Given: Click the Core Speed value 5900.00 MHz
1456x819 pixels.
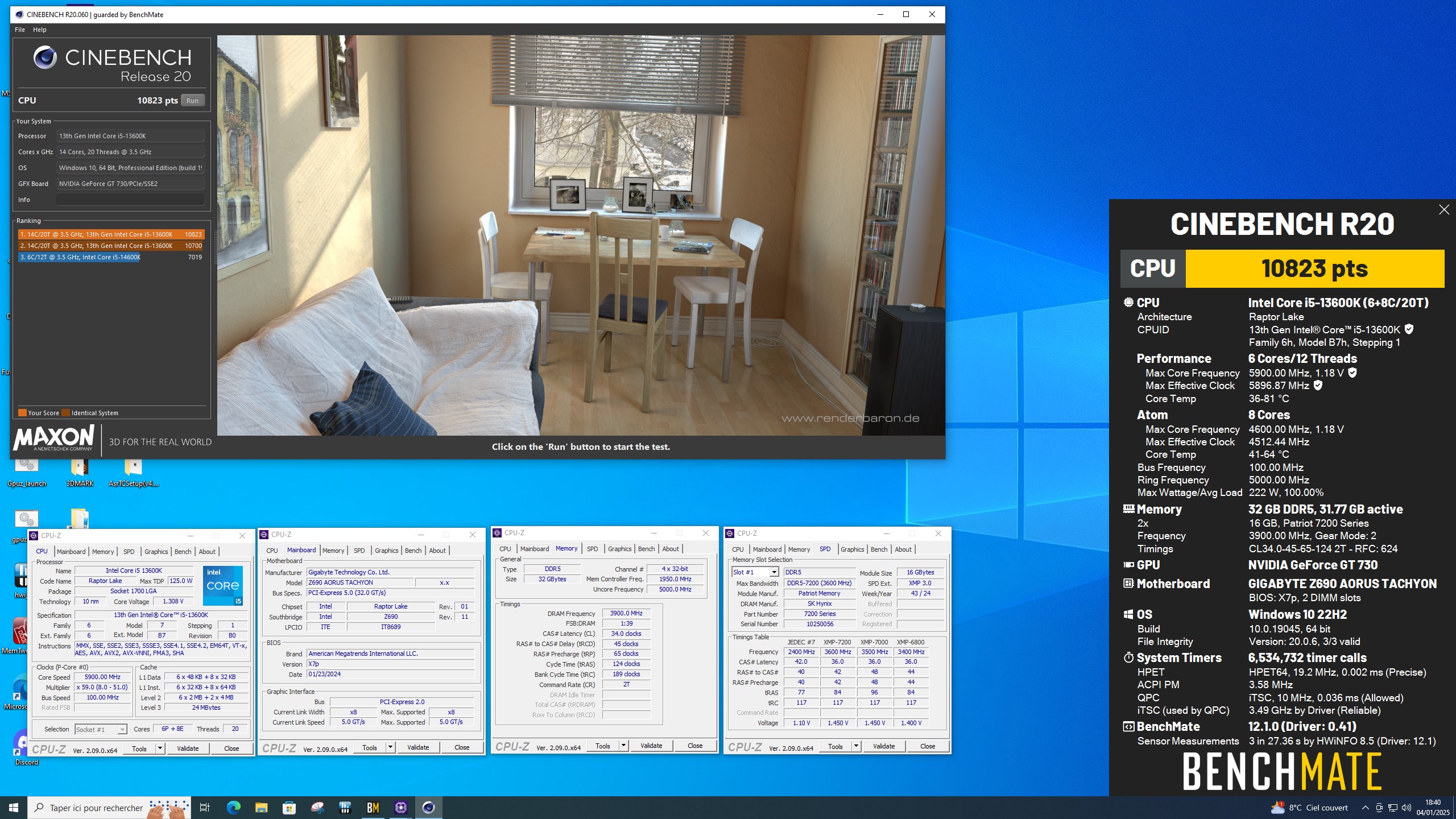Looking at the screenshot, I should click(102, 677).
